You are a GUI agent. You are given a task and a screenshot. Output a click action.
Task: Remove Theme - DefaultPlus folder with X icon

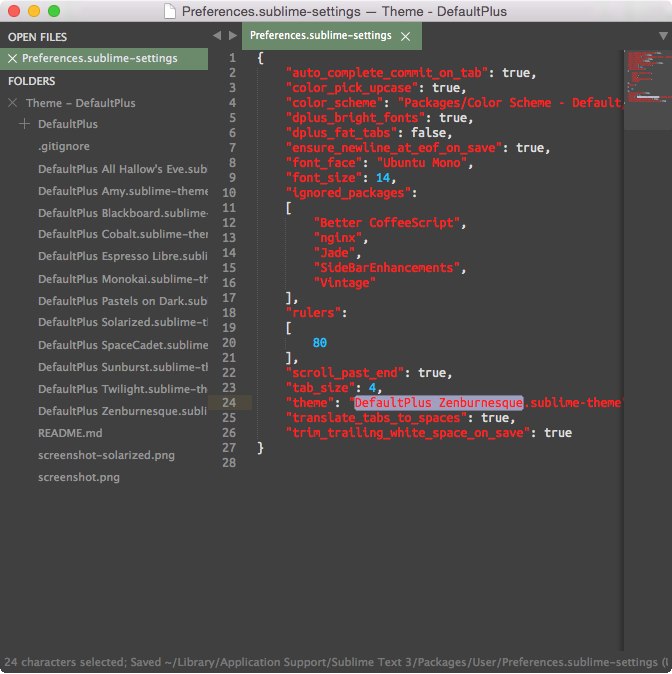[12, 103]
